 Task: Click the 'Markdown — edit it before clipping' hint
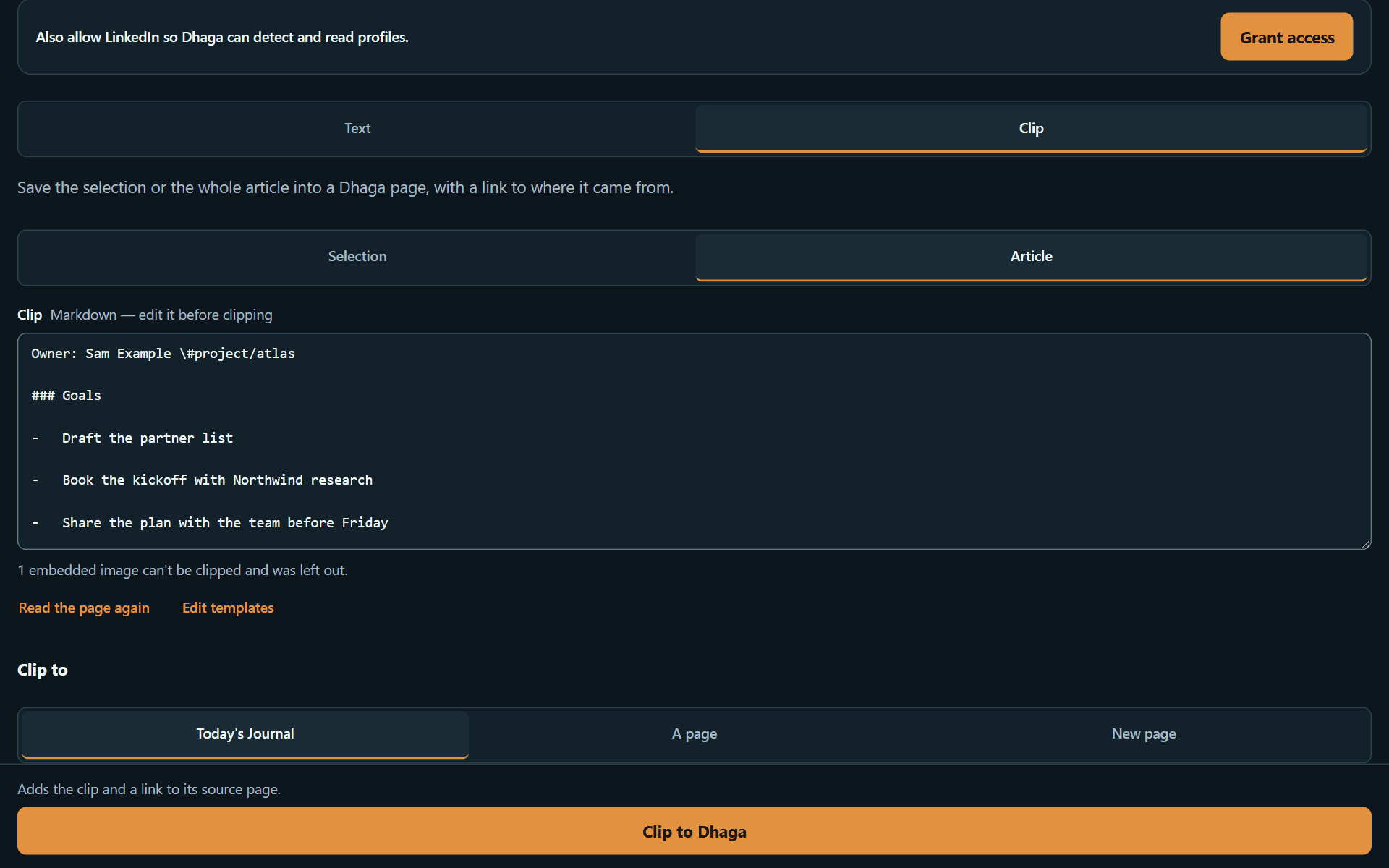[x=161, y=315]
